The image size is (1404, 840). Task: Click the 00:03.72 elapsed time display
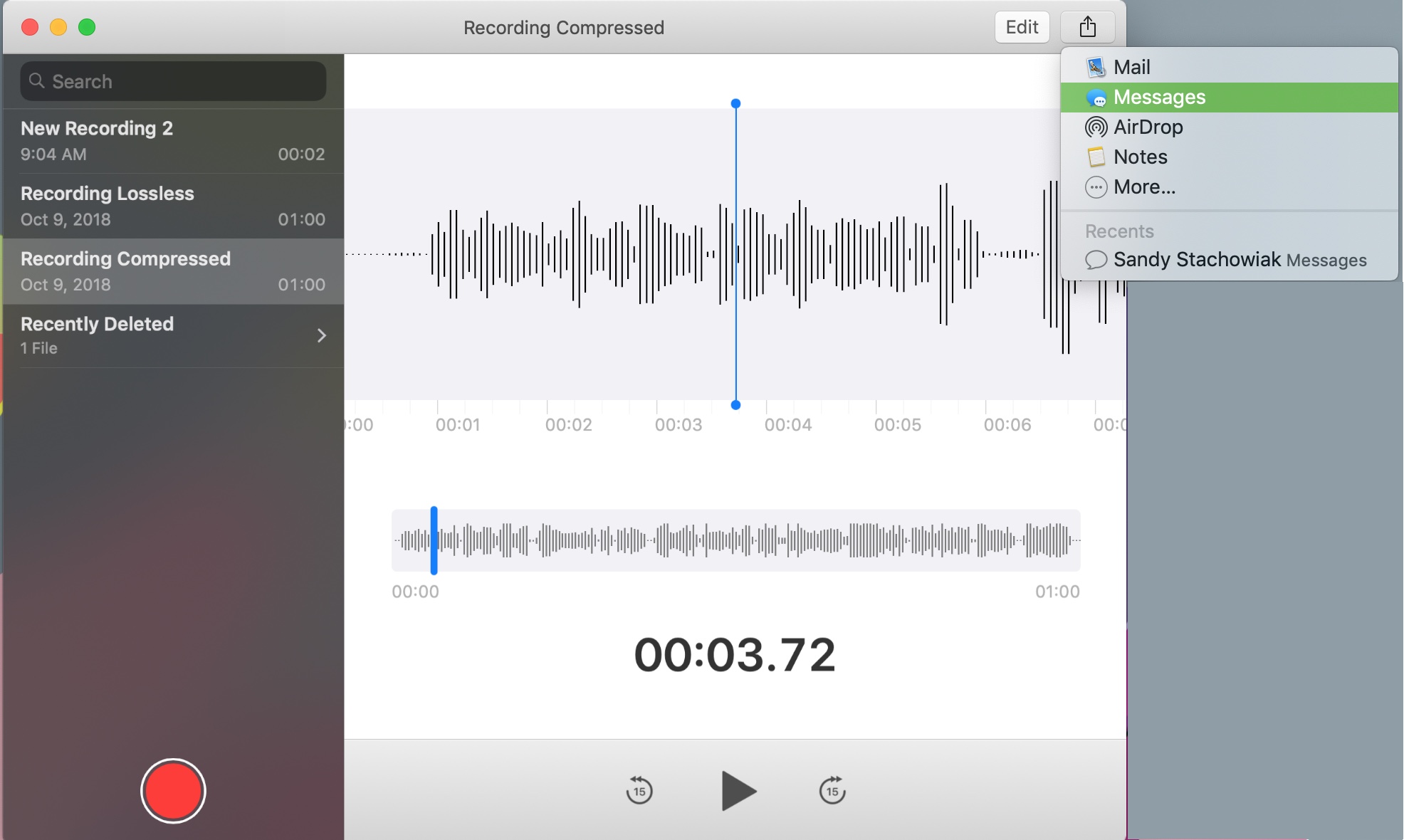point(735,655)
